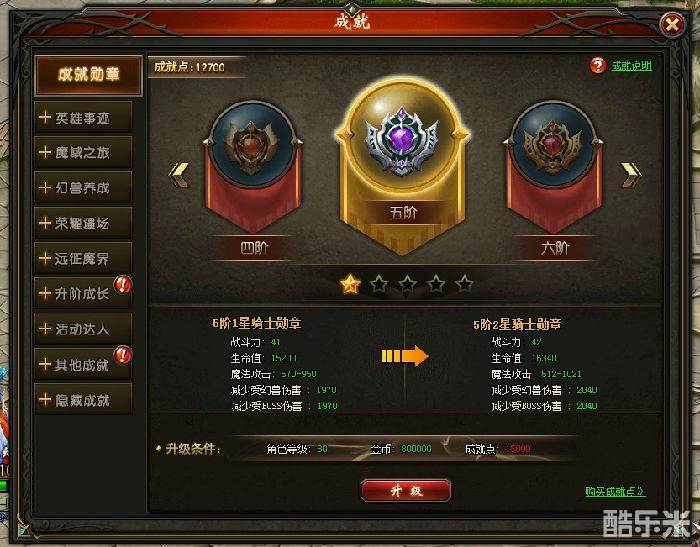
Task: Go to previous medal with left arrow
Action: [179, 175]
